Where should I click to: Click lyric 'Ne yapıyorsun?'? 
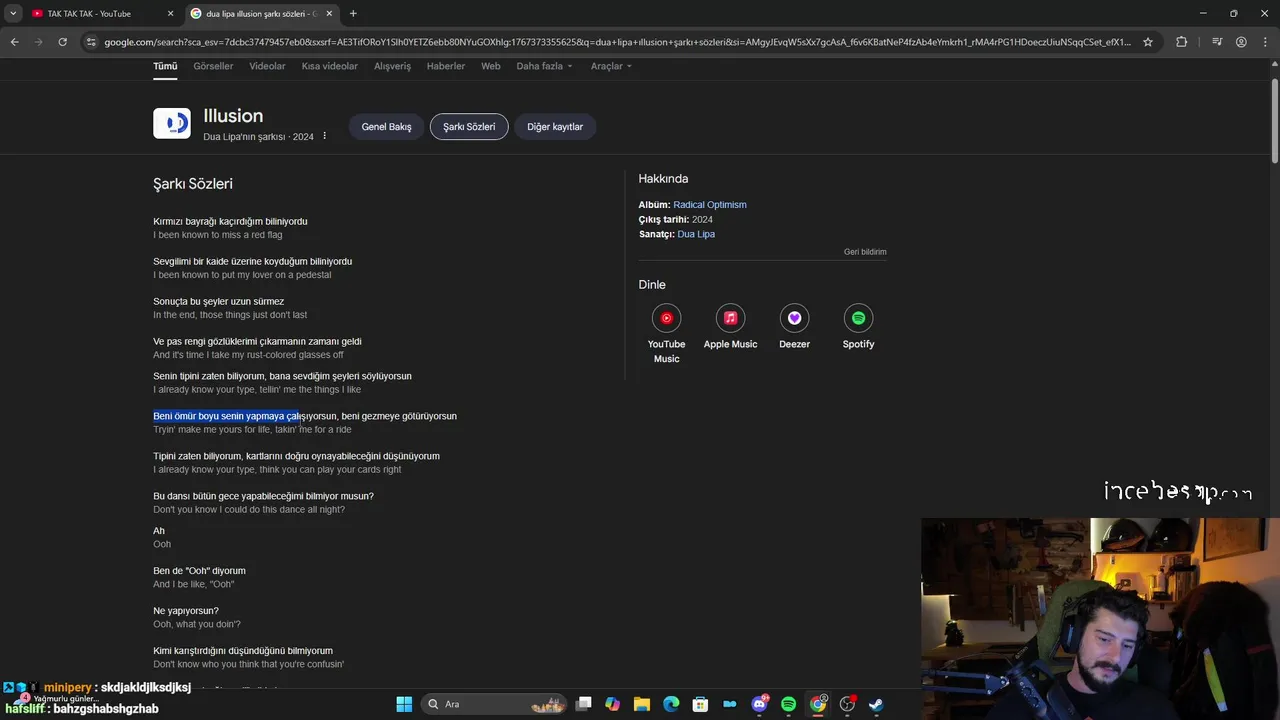click(186, 611)
